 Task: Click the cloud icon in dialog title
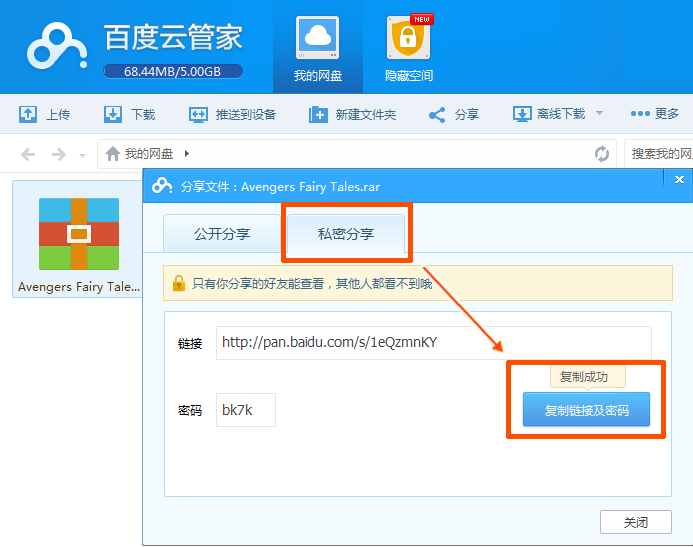[x=162, y=186]
